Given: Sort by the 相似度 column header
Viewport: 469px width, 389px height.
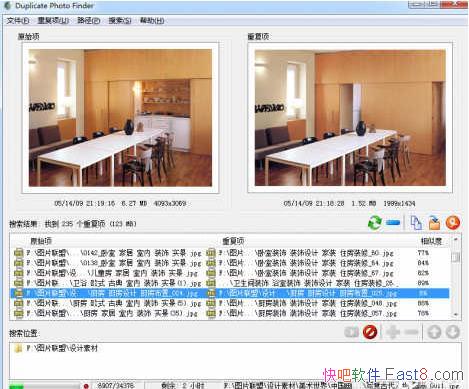Looking at the screenshot, I should [x=431, y=241].
